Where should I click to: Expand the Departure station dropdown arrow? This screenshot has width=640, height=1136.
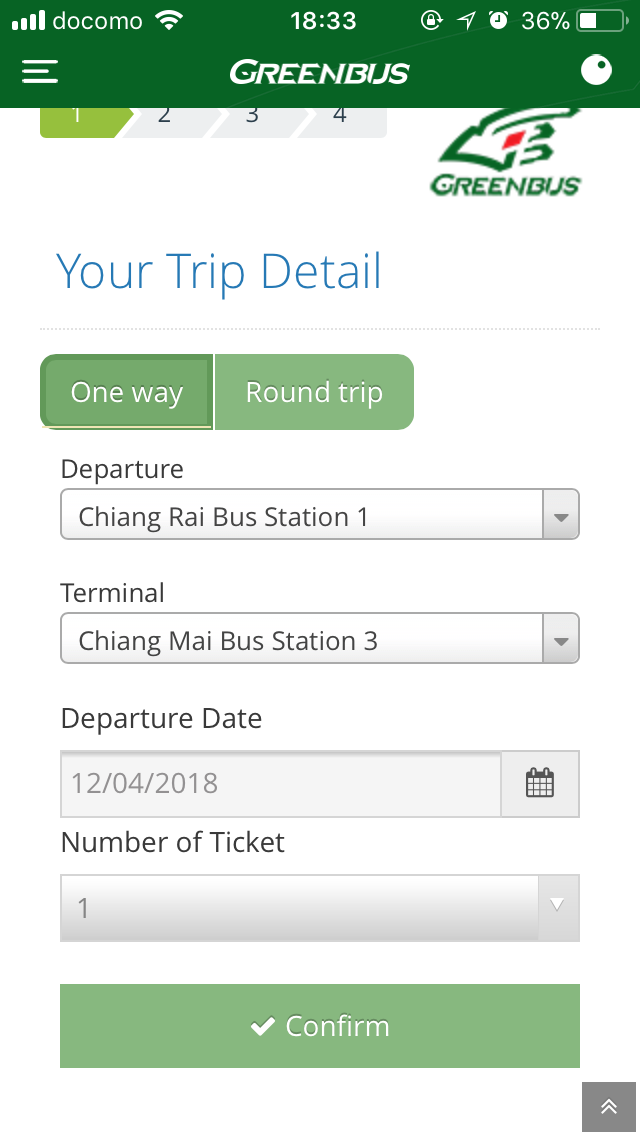pyautogui.click(x=560, y=516)
